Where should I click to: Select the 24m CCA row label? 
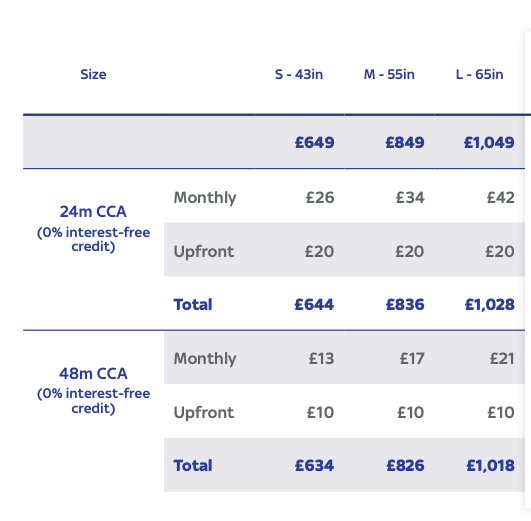[93, 211]
